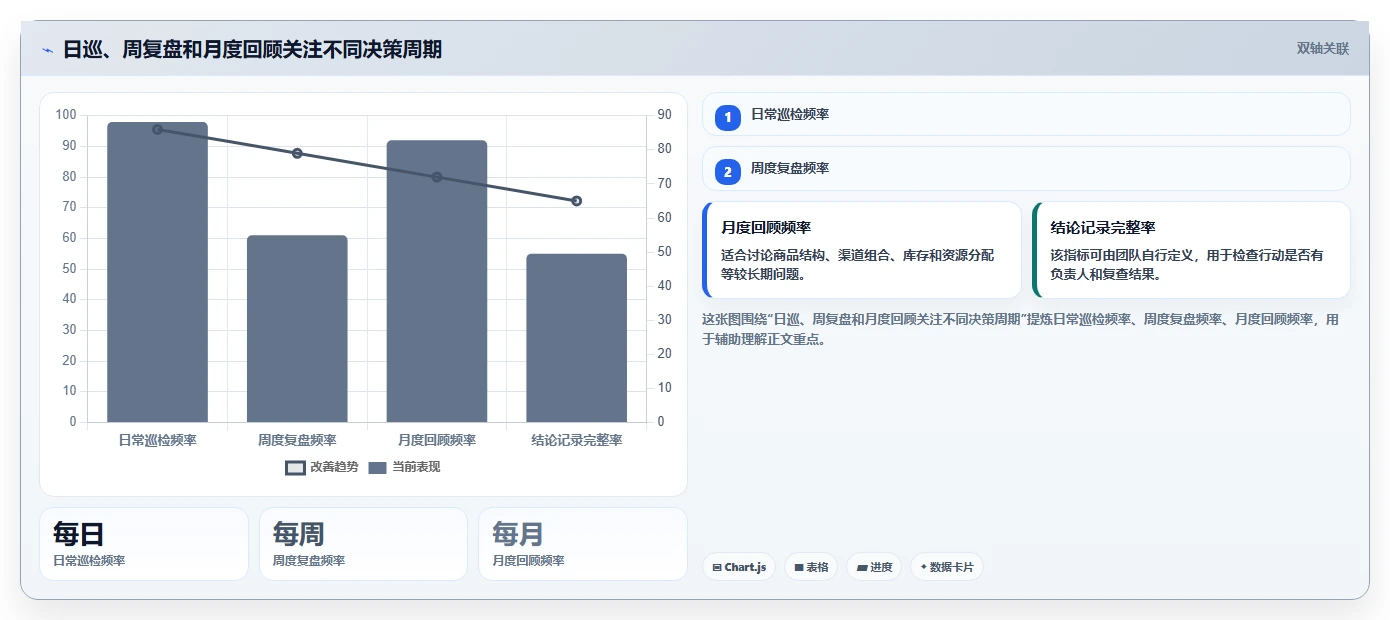This screenshot has width=1390, height=620.
Task: Click the chart title 日巡、周复盘和月度回顾关注不同决策周期
Action: pos(252,49)
